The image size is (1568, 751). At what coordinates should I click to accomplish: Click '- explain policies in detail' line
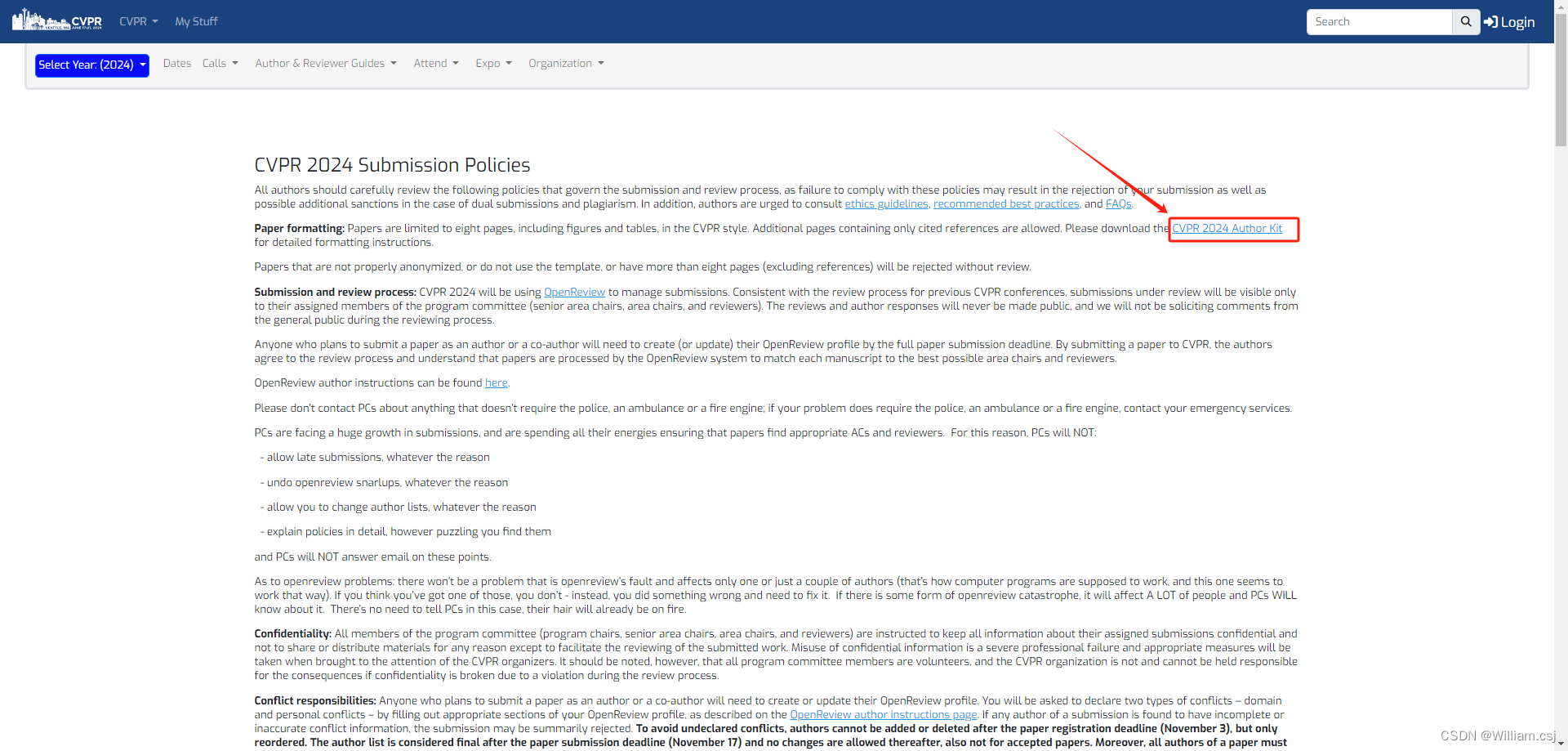click(x=405, y=532)
